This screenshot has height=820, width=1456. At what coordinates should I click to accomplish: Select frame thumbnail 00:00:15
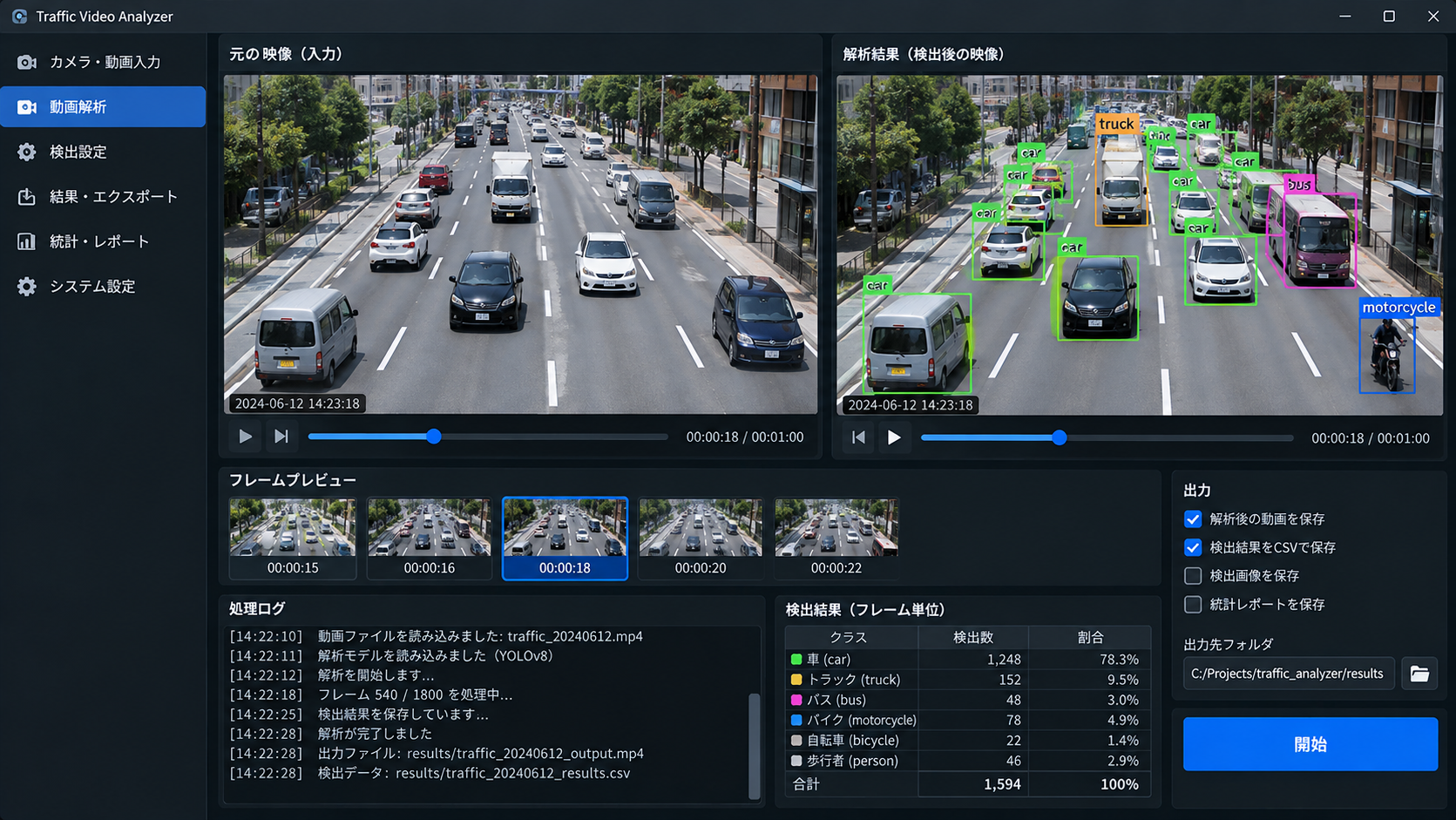[x=293, y=539]
